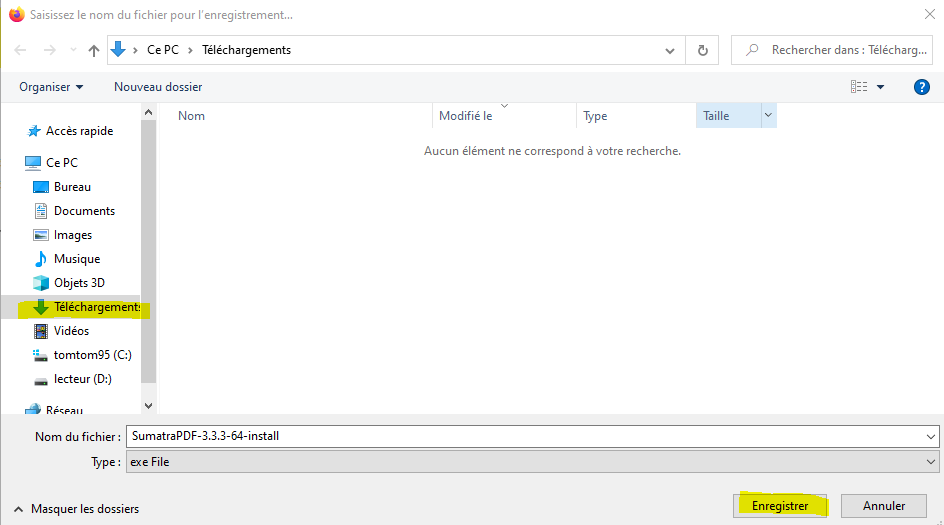Open the Organiser menu
This screenshot has height=525, width=944.
(51, 87)
